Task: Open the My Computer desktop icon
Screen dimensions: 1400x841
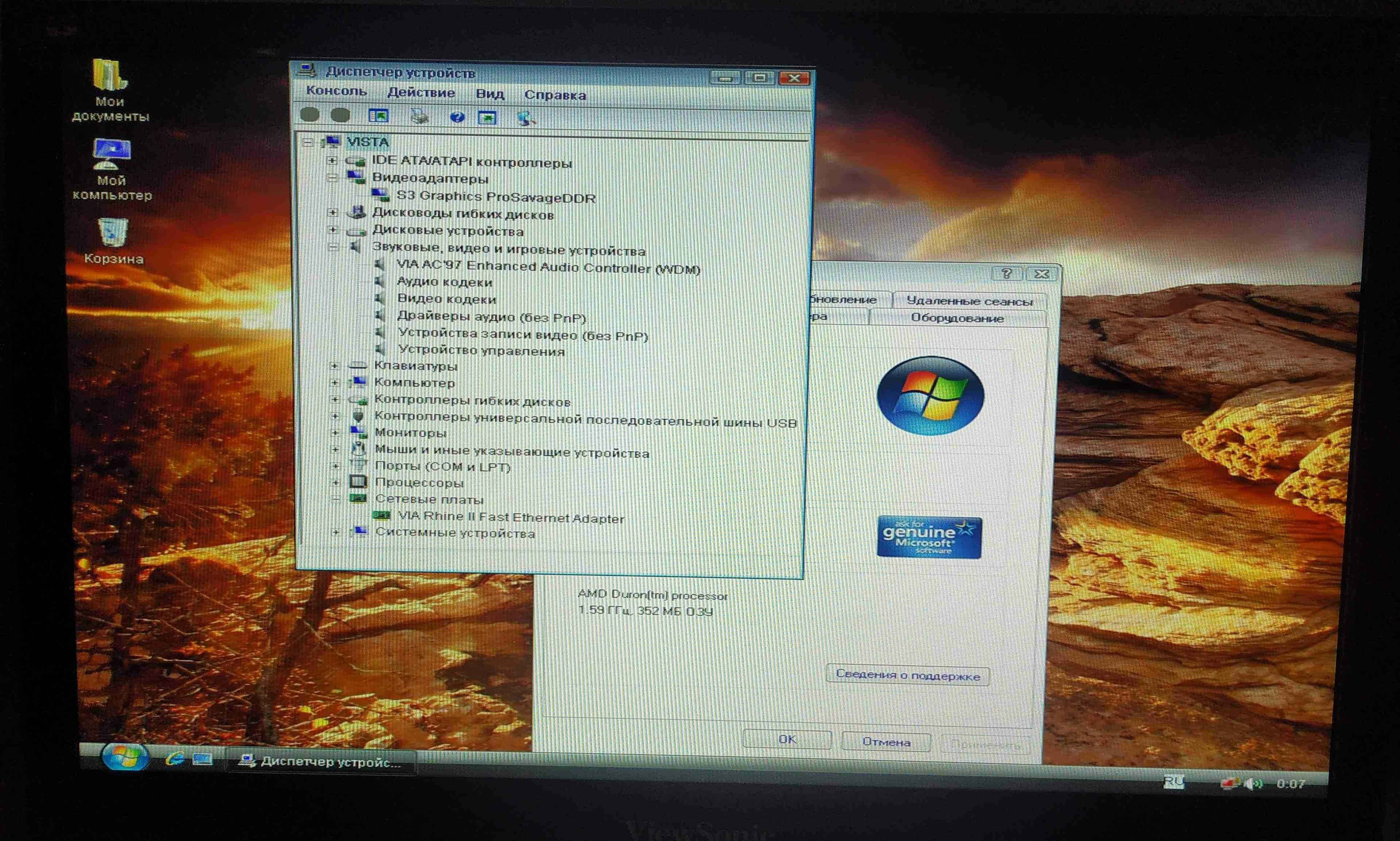Action: click(112, 170)
